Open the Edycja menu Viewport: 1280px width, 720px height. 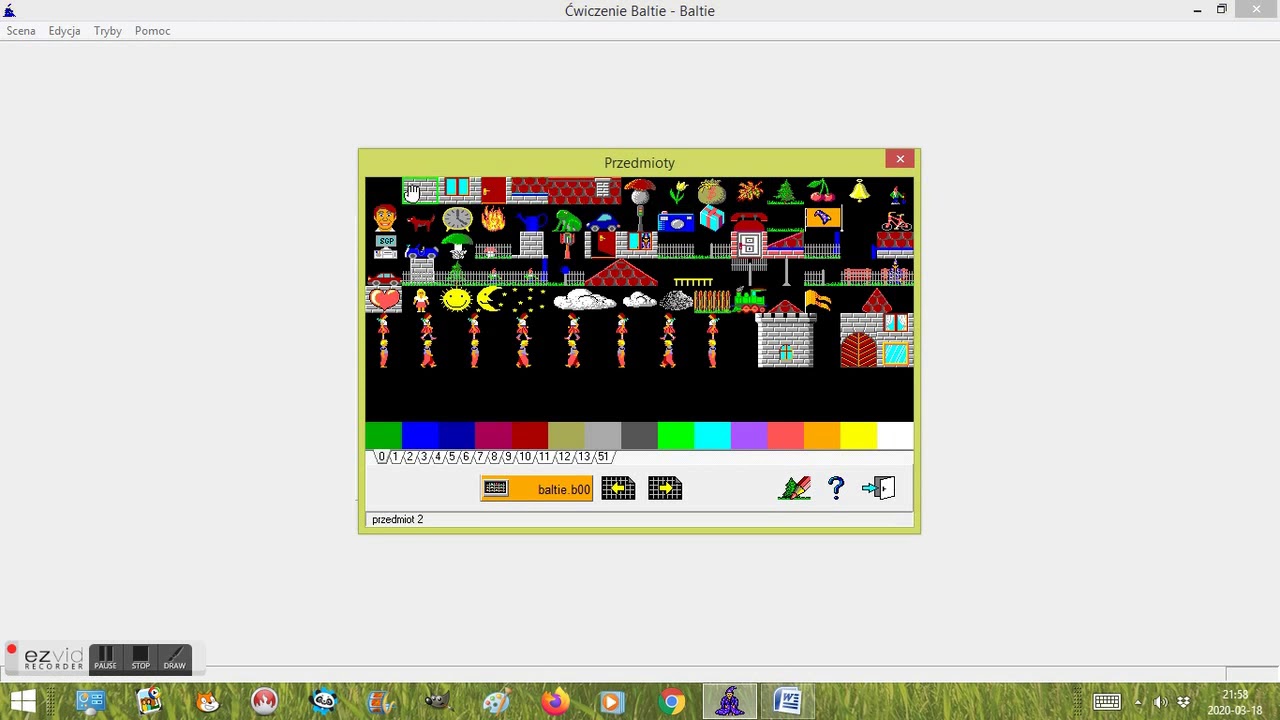point(64,31)
